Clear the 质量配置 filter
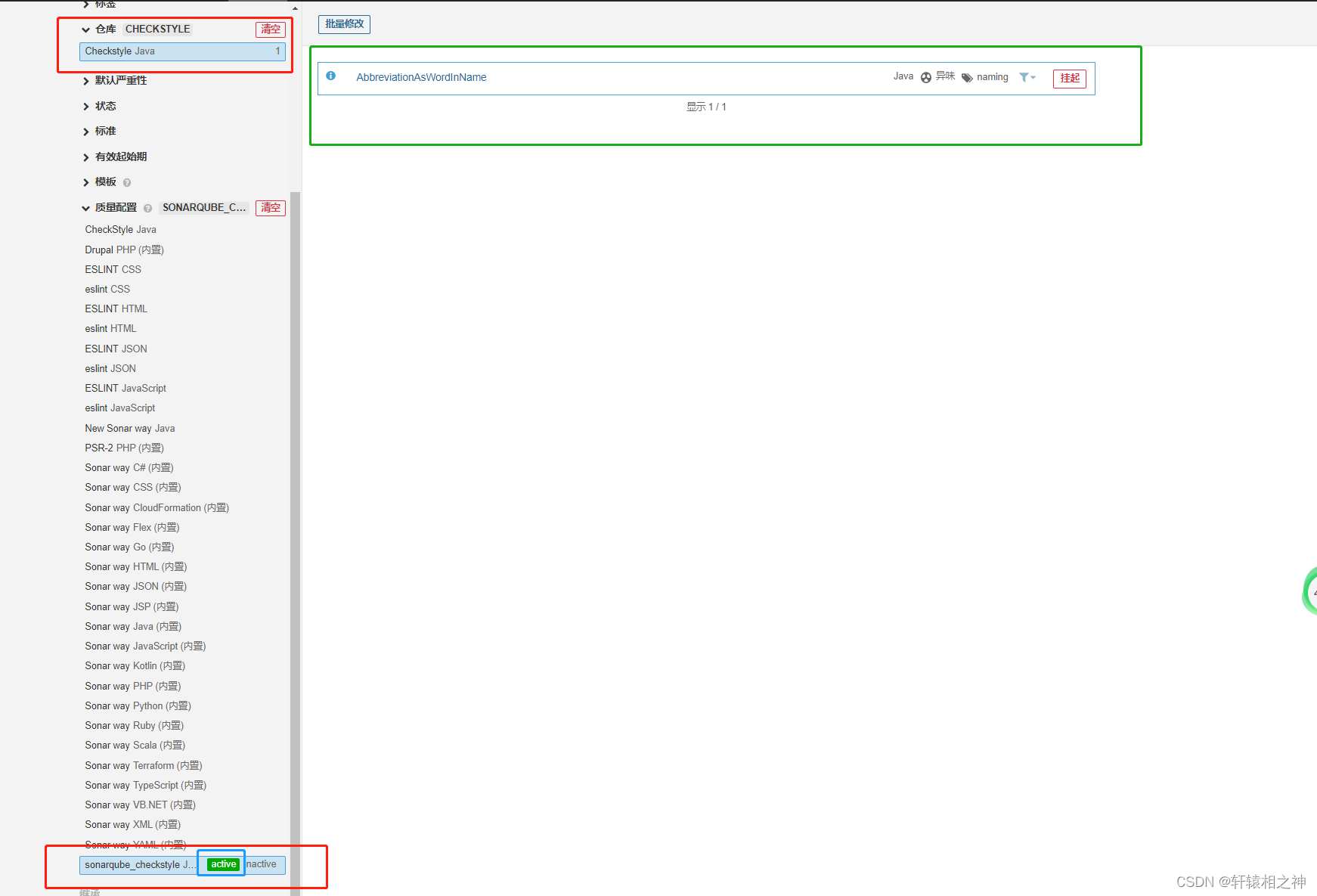Viewport: 1317px width, 896px height. pos(271,208)
